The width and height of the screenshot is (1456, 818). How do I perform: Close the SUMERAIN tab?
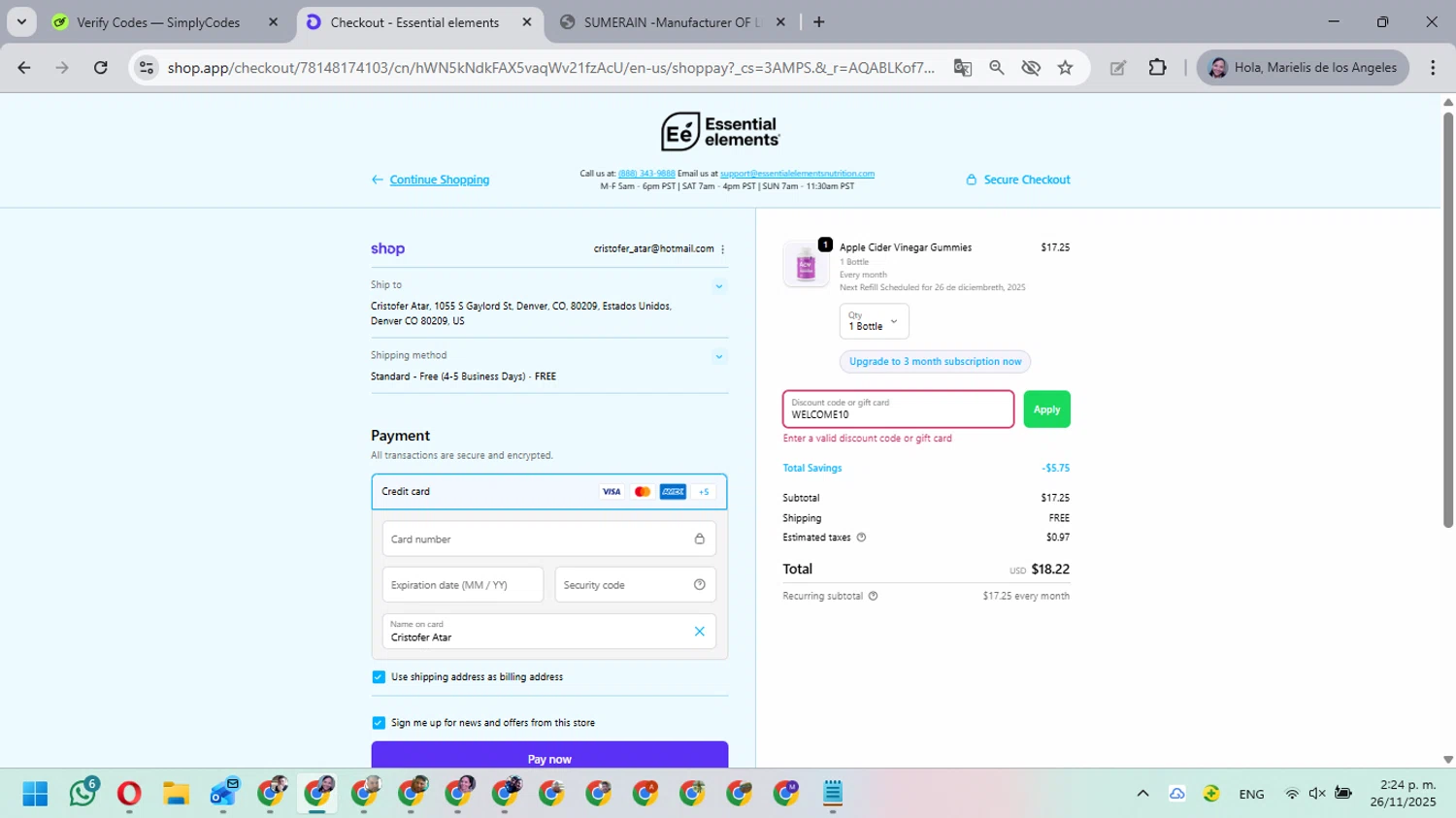tap(780, 22)
